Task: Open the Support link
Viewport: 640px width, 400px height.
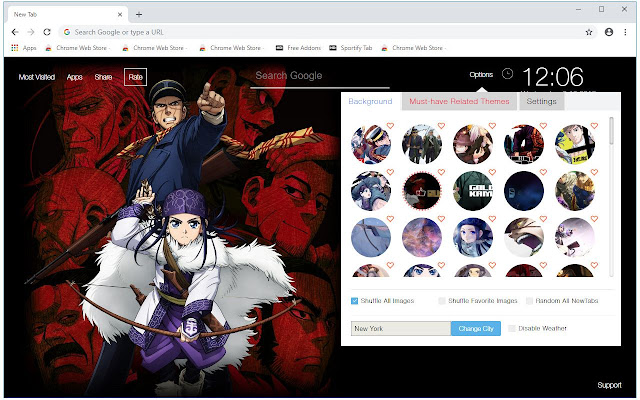Action: (609, 385)
